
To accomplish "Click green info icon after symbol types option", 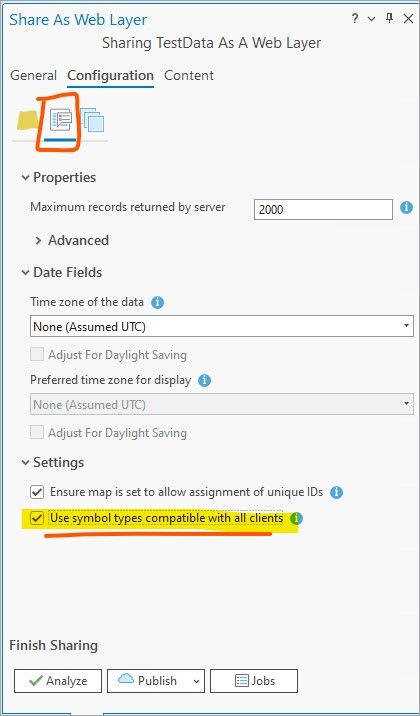I will (297, 519).
